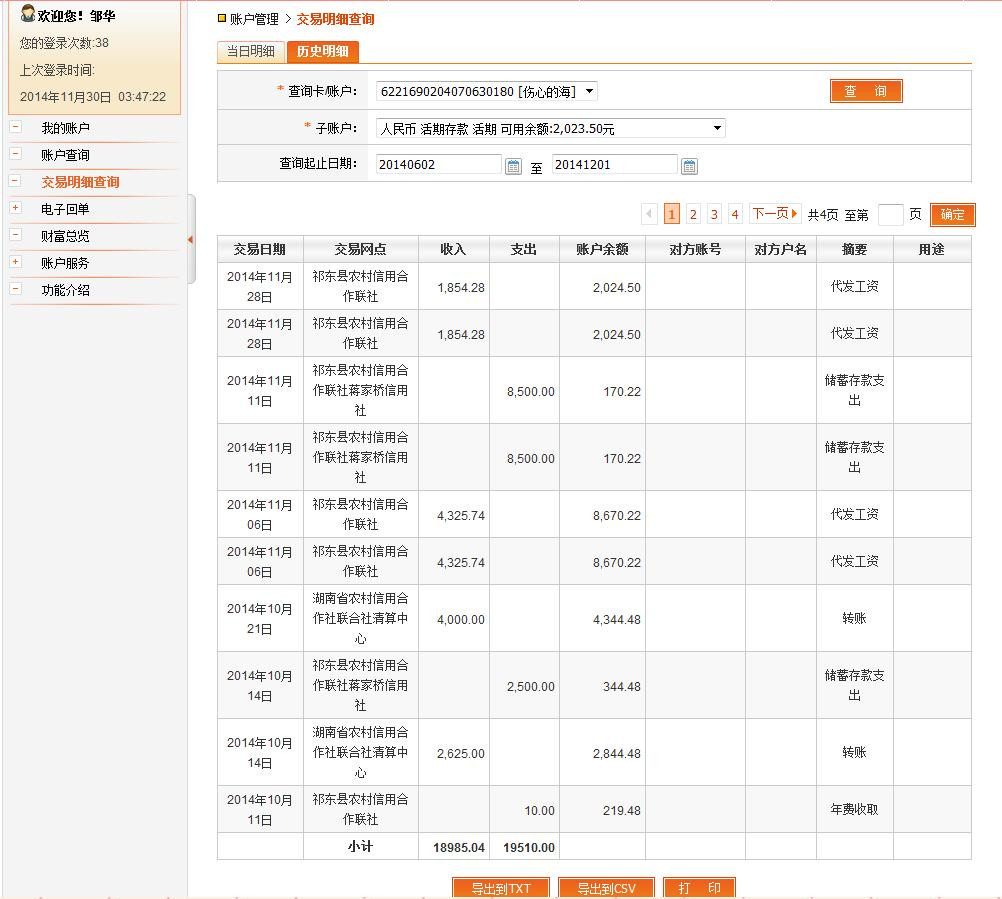Click the previous page arrow icon
Screen dimensions: 1002x899
coord(649,214)
